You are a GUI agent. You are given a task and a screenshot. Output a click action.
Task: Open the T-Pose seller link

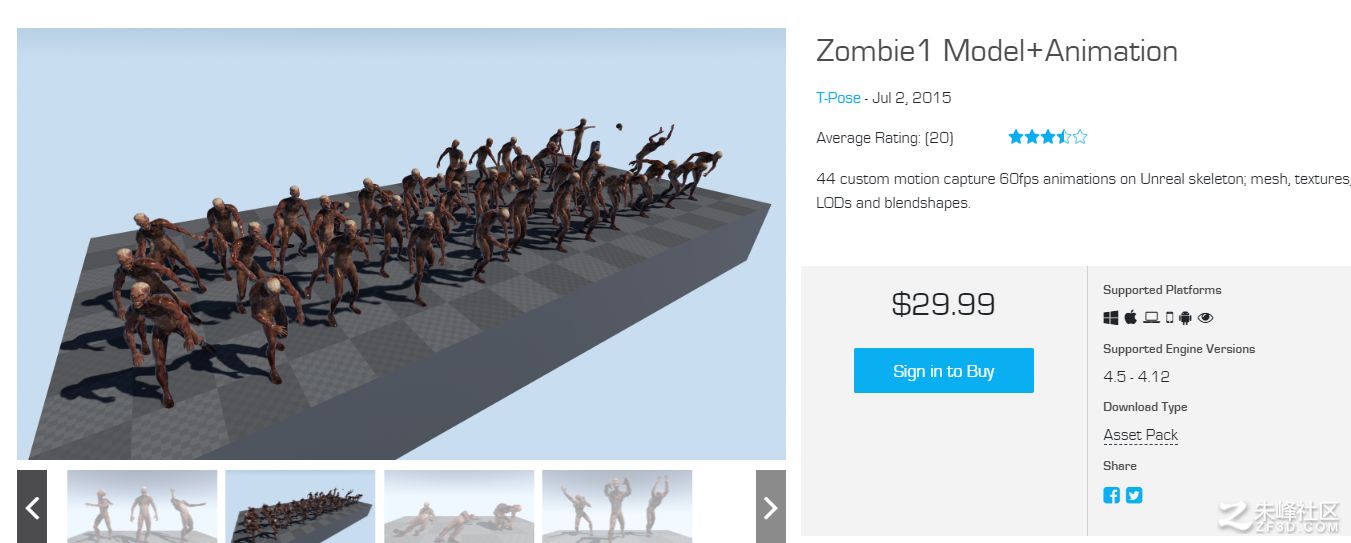[x=838, y=98]
